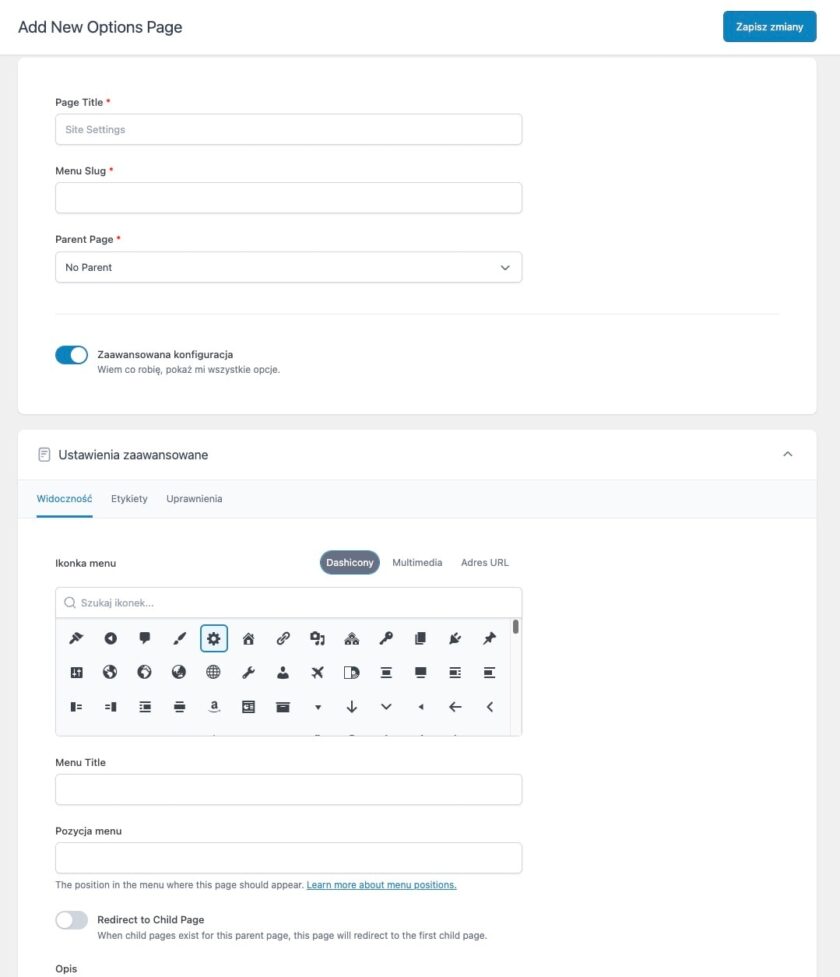Viewport: 840px width, 977px height.
Task: Select the Amazon logo dashicon
Action: 214,706
